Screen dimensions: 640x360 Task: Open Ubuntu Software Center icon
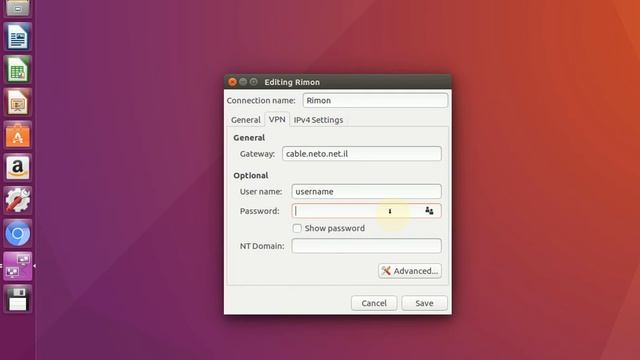tap(18, 135)
